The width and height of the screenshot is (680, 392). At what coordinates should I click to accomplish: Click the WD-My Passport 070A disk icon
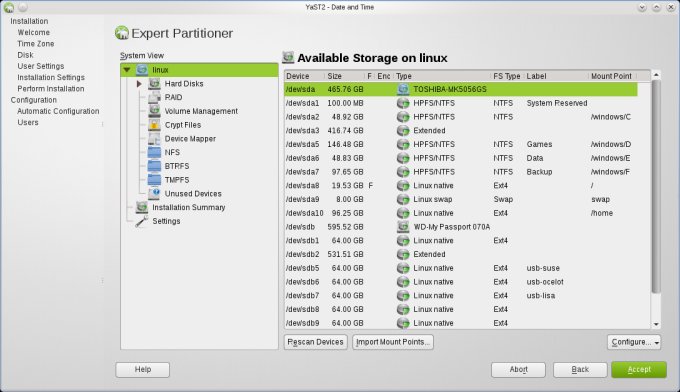403,227
